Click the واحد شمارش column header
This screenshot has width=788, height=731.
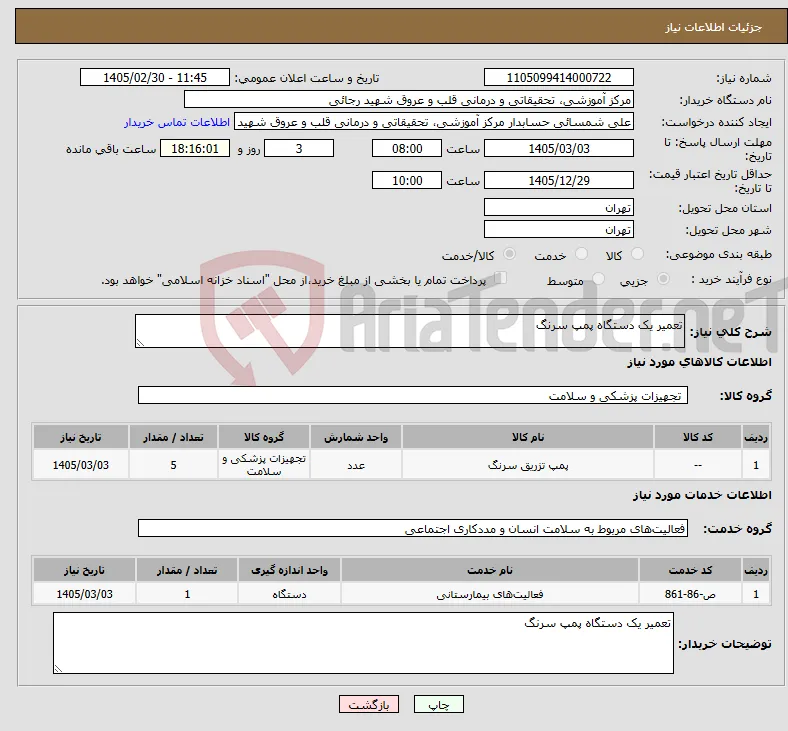pyautogui.click(x=356, y=437)
